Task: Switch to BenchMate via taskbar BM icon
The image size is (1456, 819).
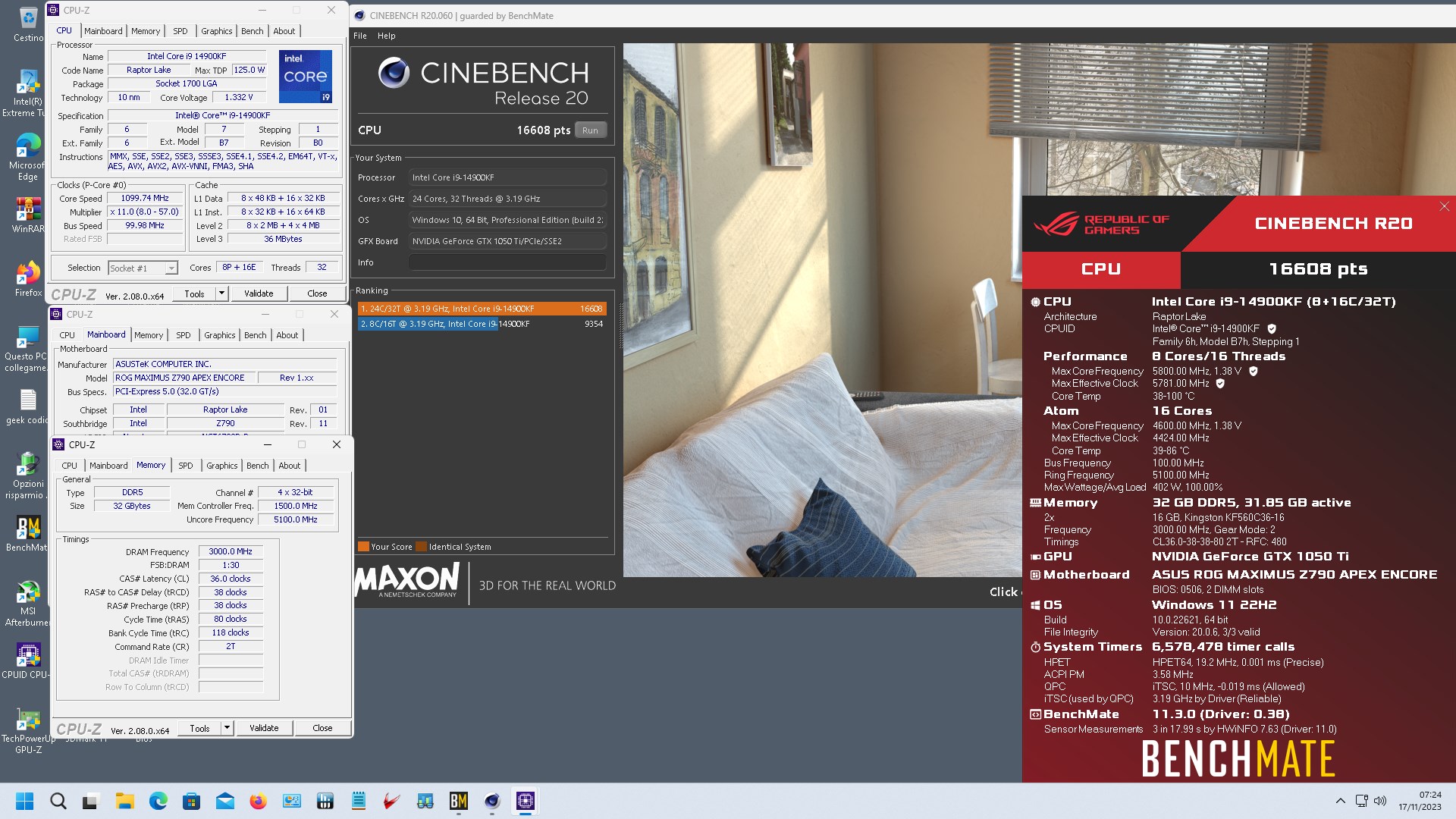Action: pyautogui.click(x=459, y=801)
